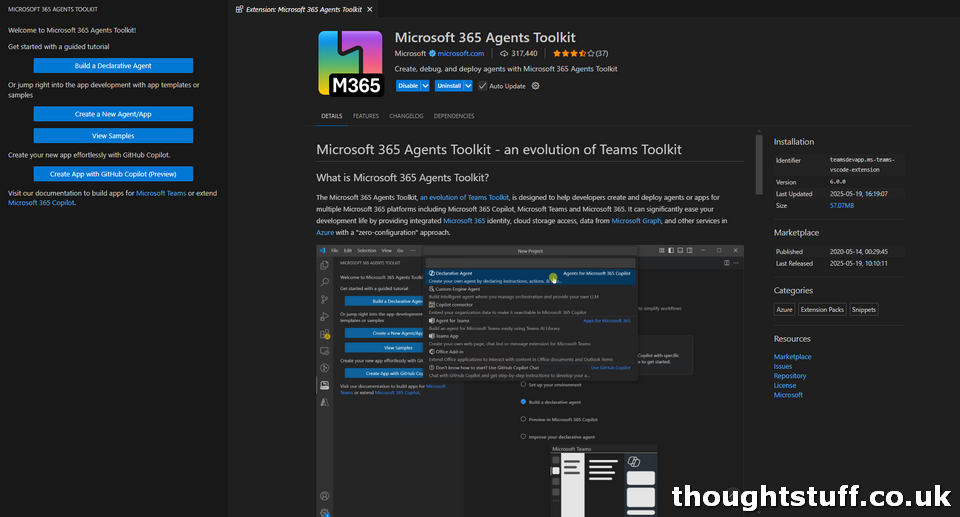Click the Last Released date 2025-05-19, 10:10:11
This screenshot has height=517, width=960.
click(x=858, y=263)
